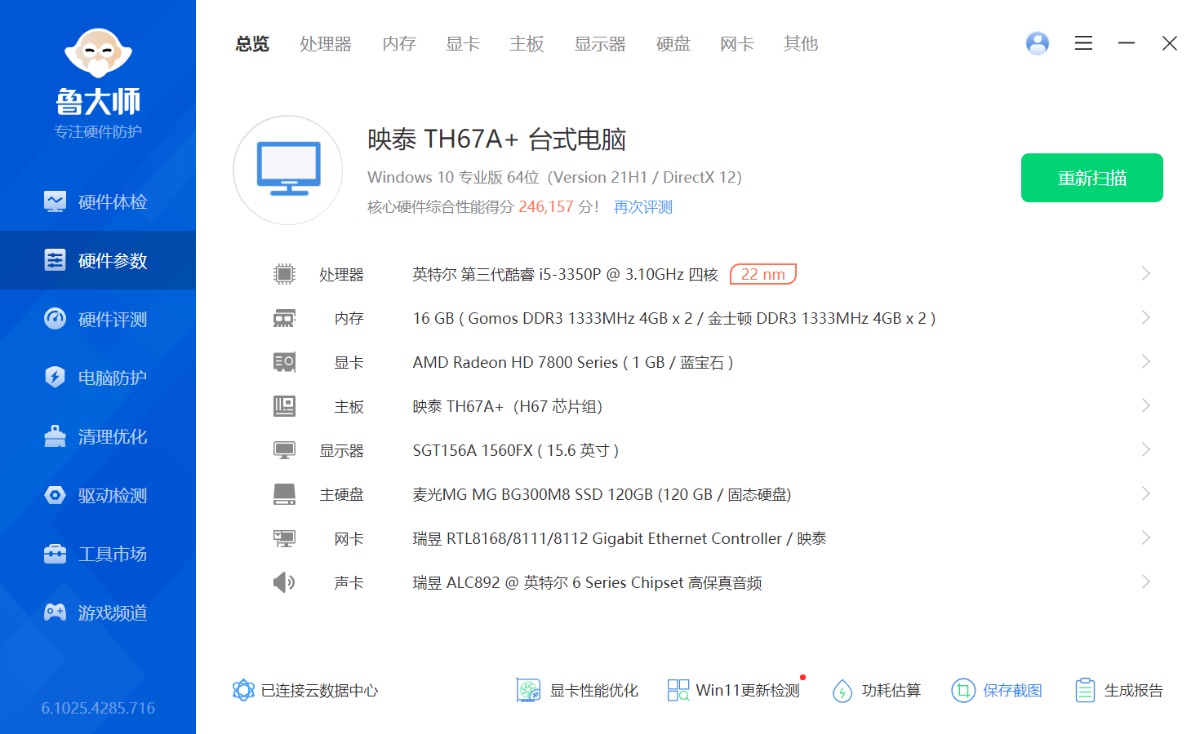
Task: Switch to the 显卡 tab
Action: (463, 44)
